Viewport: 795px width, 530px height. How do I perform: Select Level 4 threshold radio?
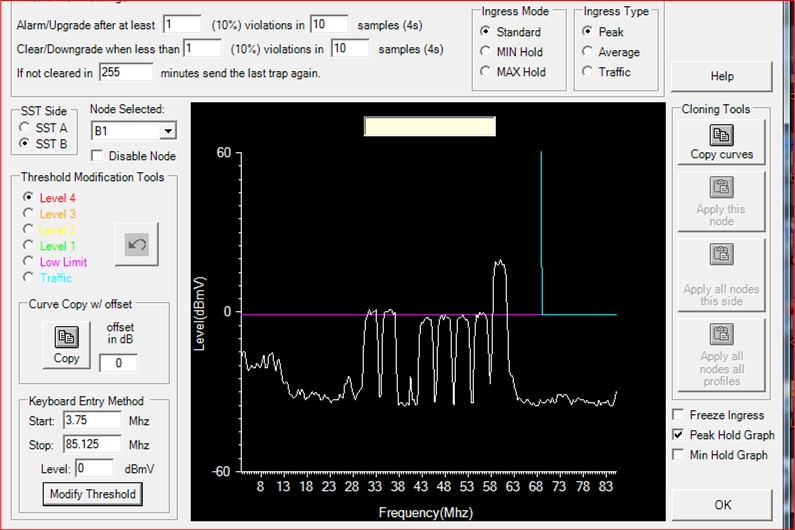click(28, 197)
